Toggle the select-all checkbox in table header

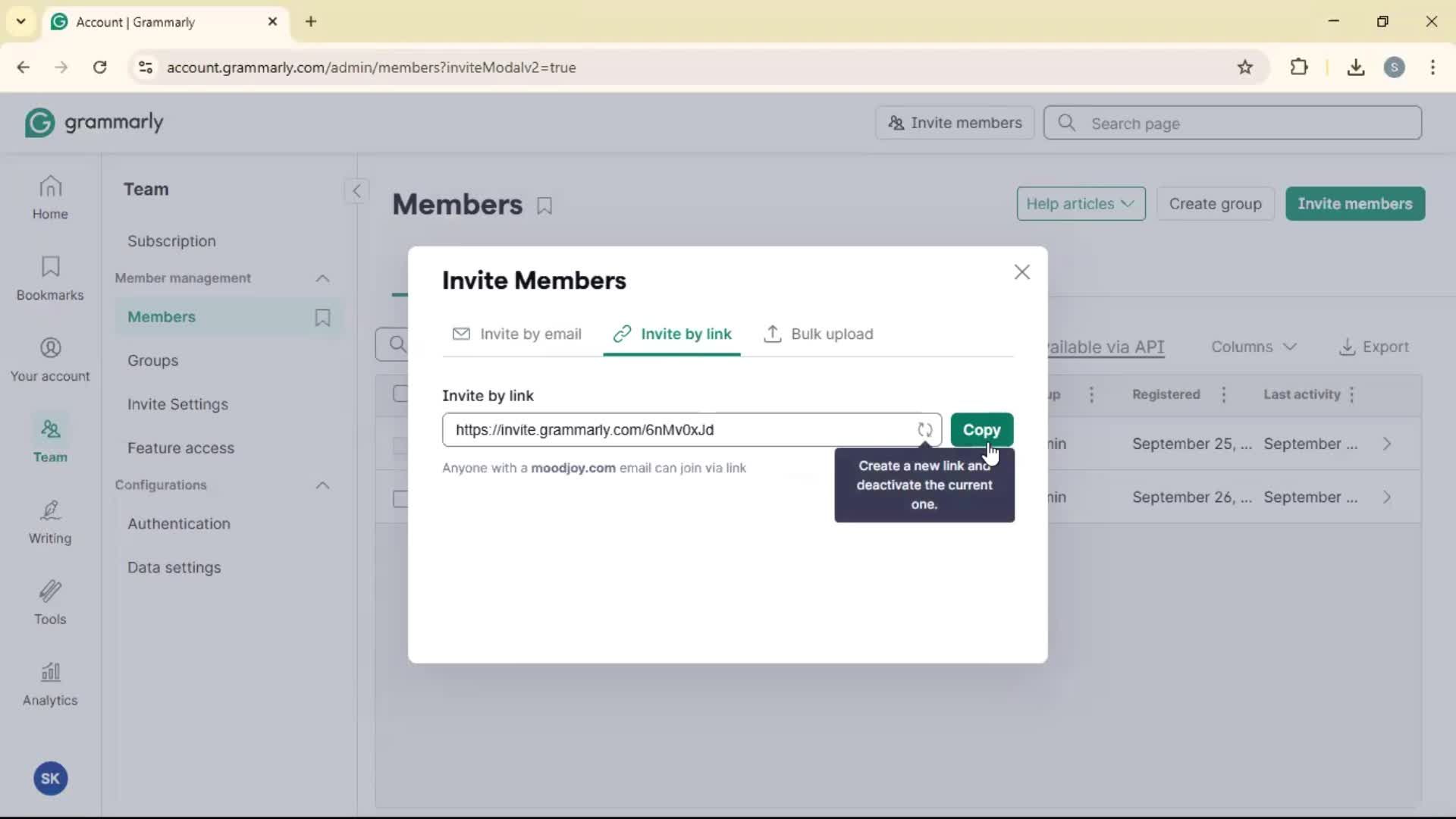point(400,394)
